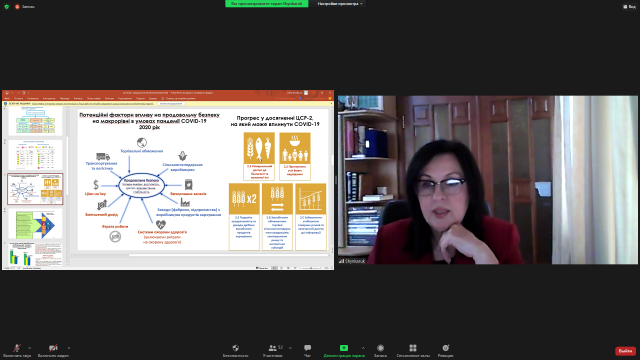Start recording with the Record icon
The width and height of the screenshot is (640, 360).
380,350
